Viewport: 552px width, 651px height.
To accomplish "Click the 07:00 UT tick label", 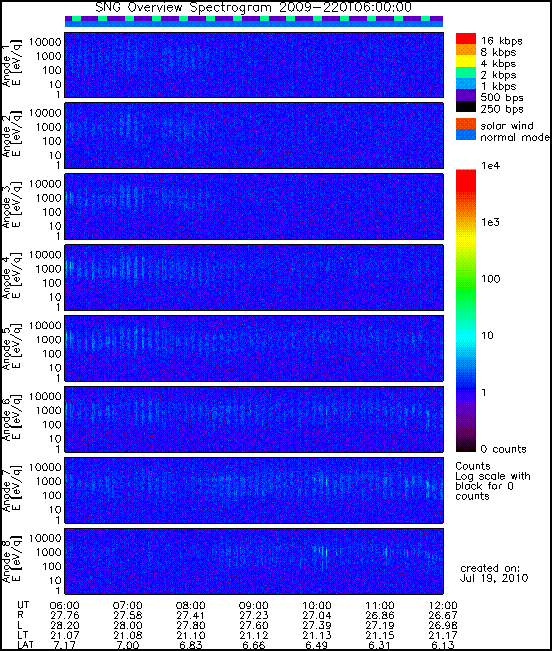I will point(127,606).
